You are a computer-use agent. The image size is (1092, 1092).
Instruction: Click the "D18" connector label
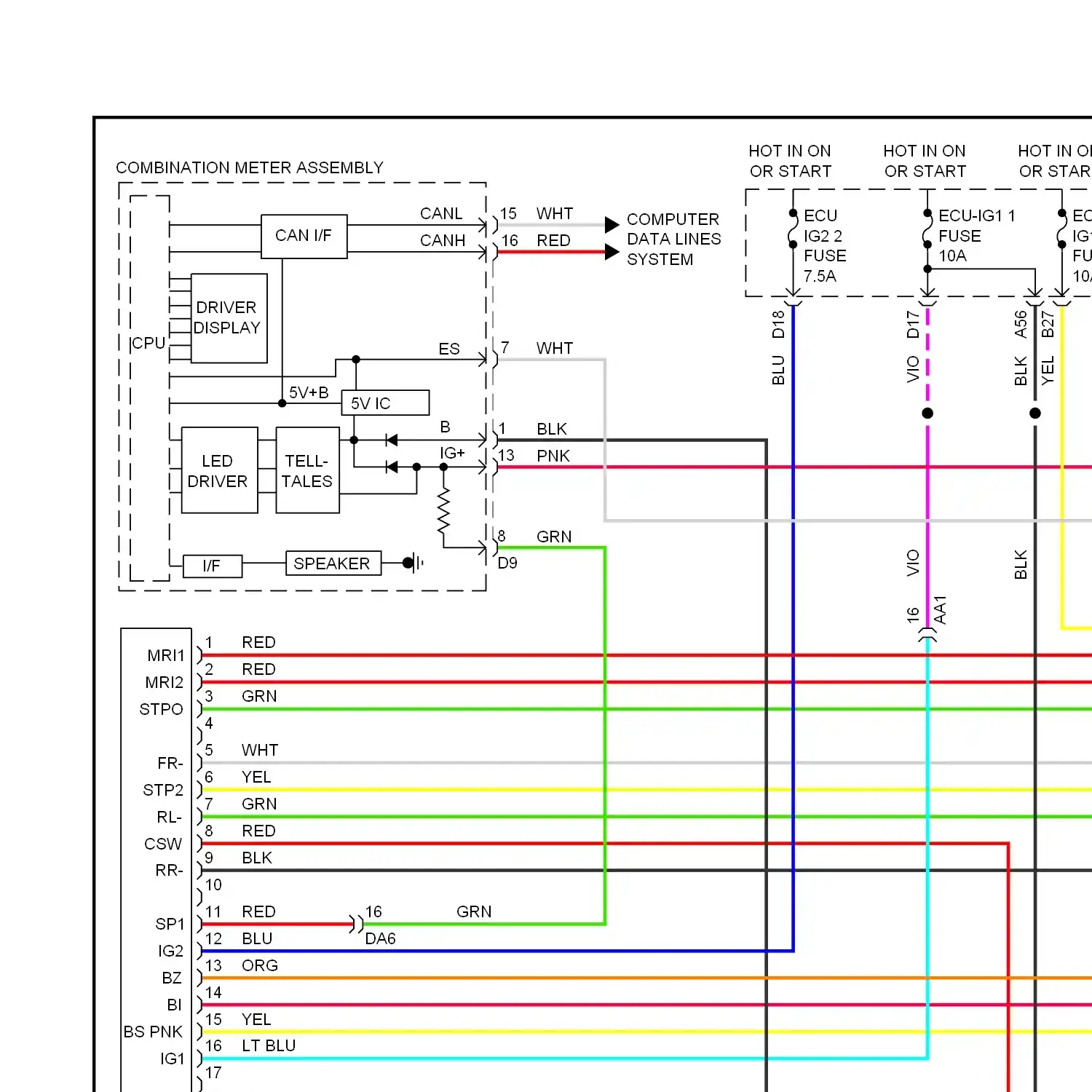coord(778,325)
